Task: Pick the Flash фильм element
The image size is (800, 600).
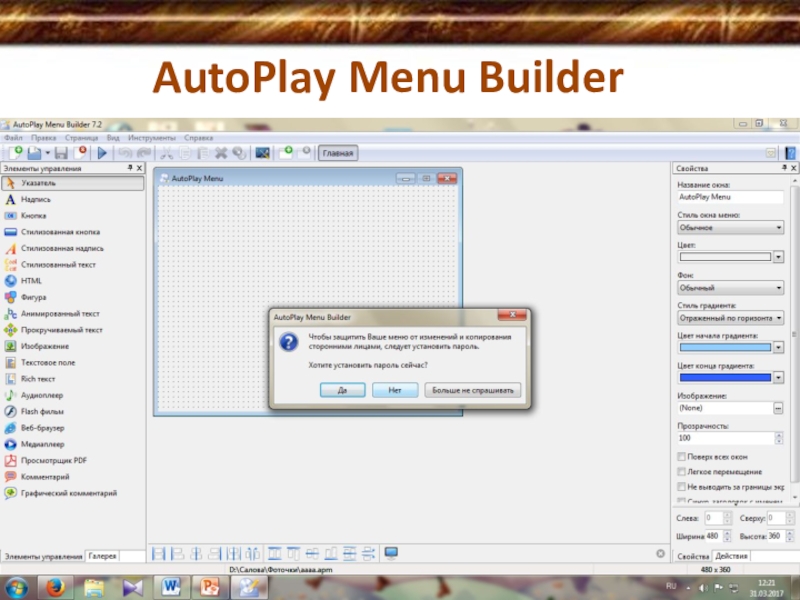Action: 42,411
